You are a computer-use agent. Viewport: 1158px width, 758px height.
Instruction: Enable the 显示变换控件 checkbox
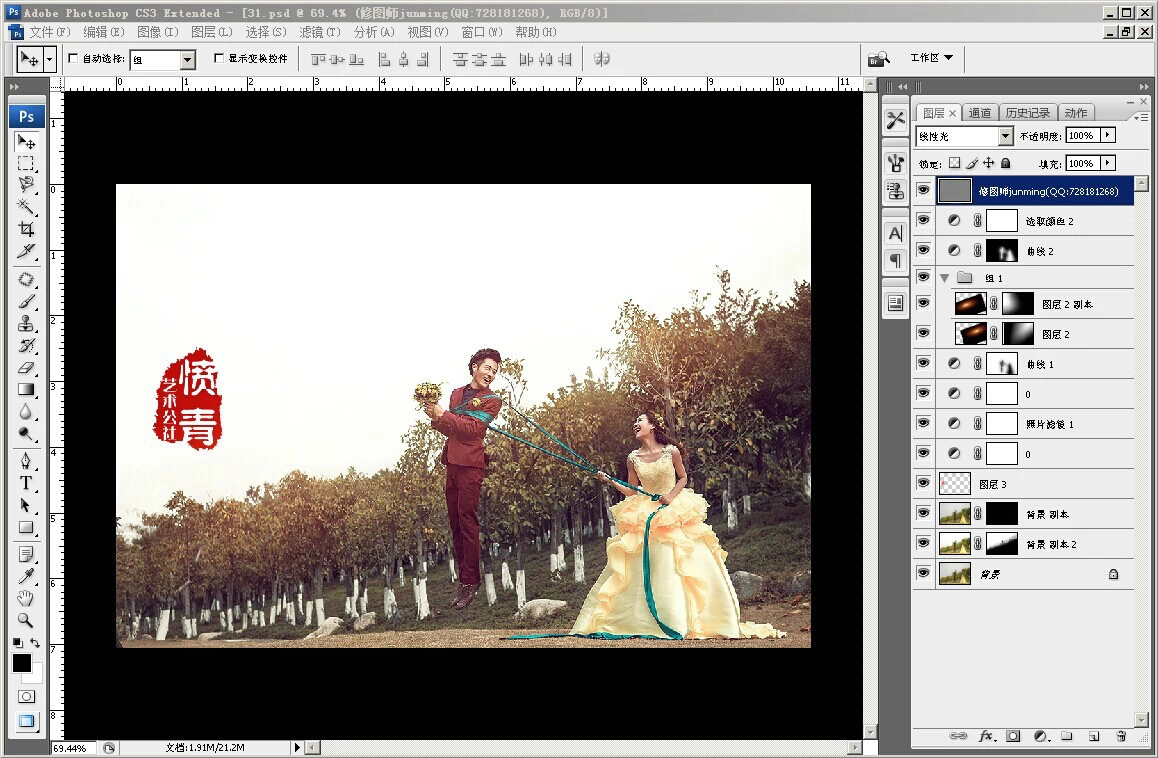pyautogui.click(x=219, y=58)
